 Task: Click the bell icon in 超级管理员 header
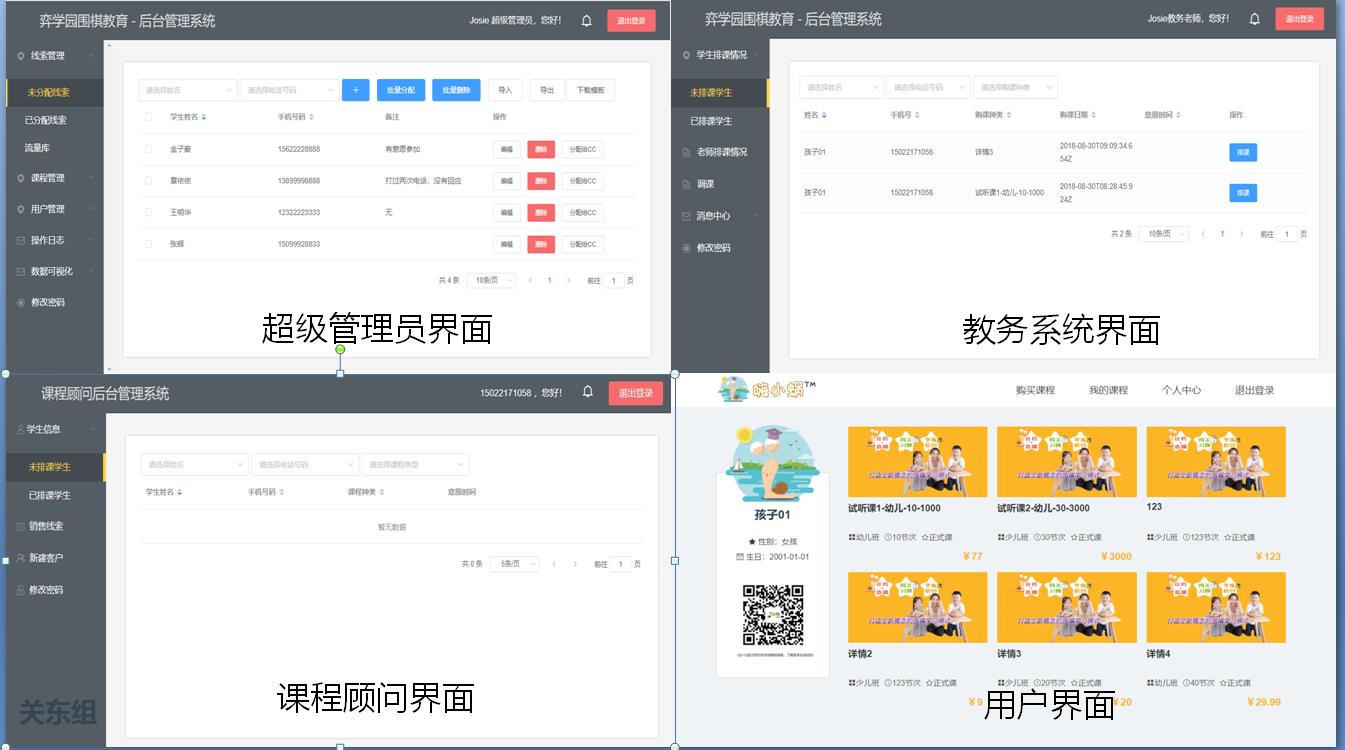click(587, 20)
